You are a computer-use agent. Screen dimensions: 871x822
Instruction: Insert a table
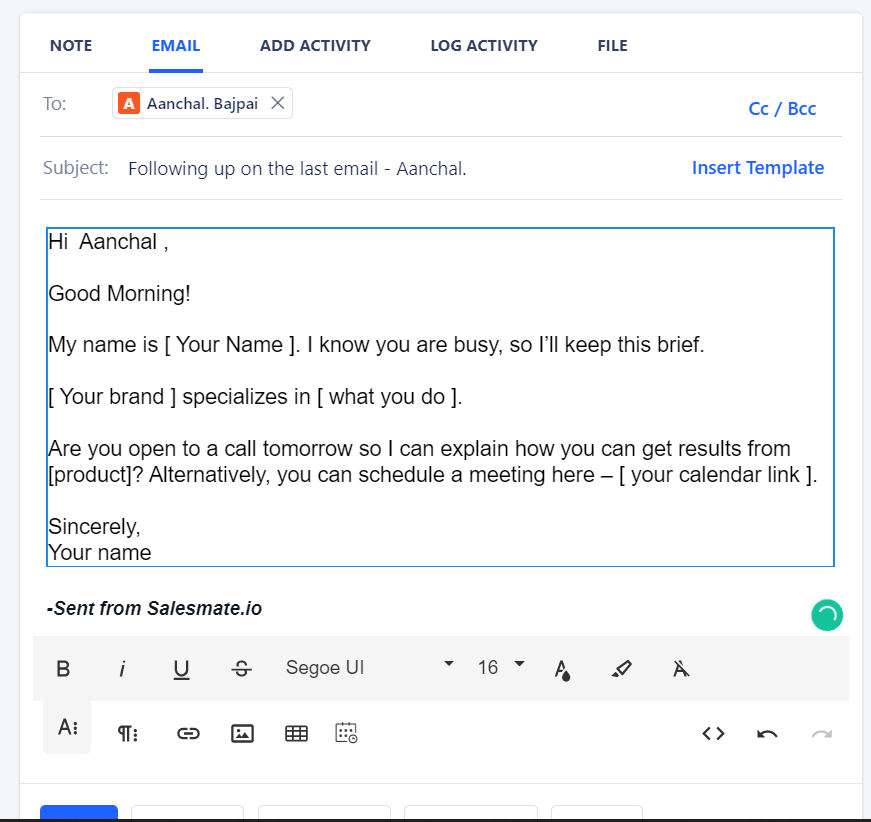pos(296,733)
